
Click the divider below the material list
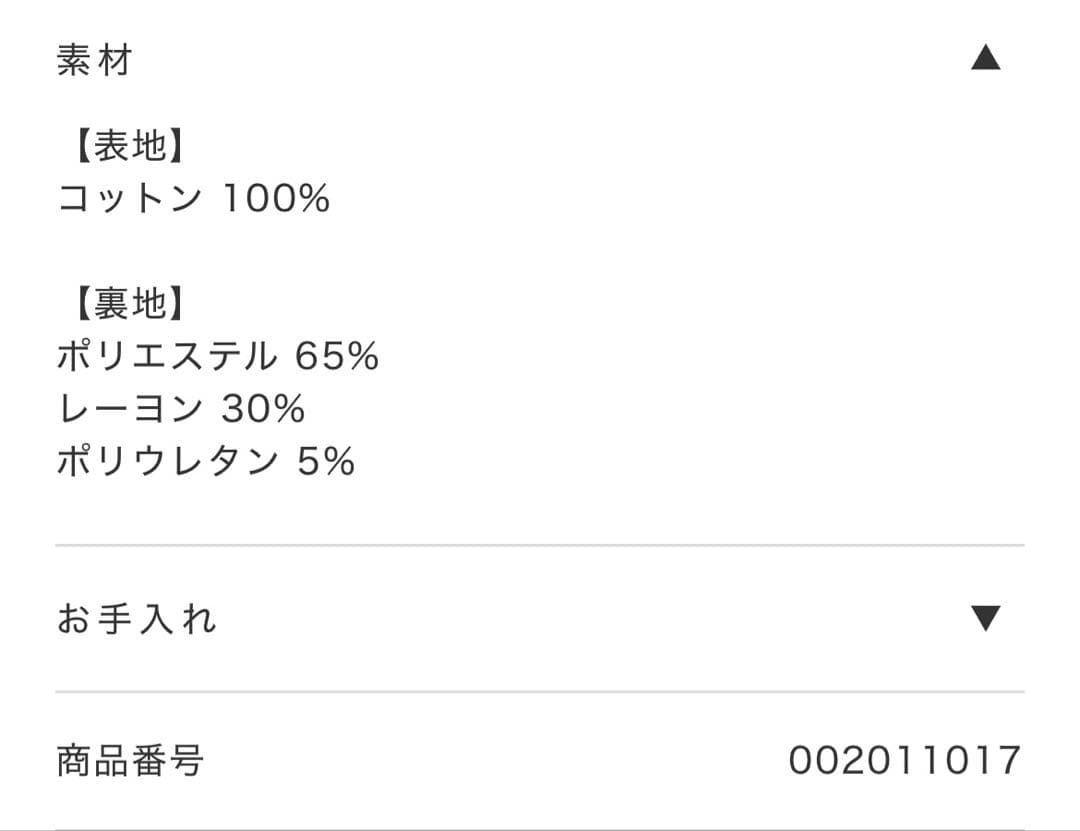[540, 545]
